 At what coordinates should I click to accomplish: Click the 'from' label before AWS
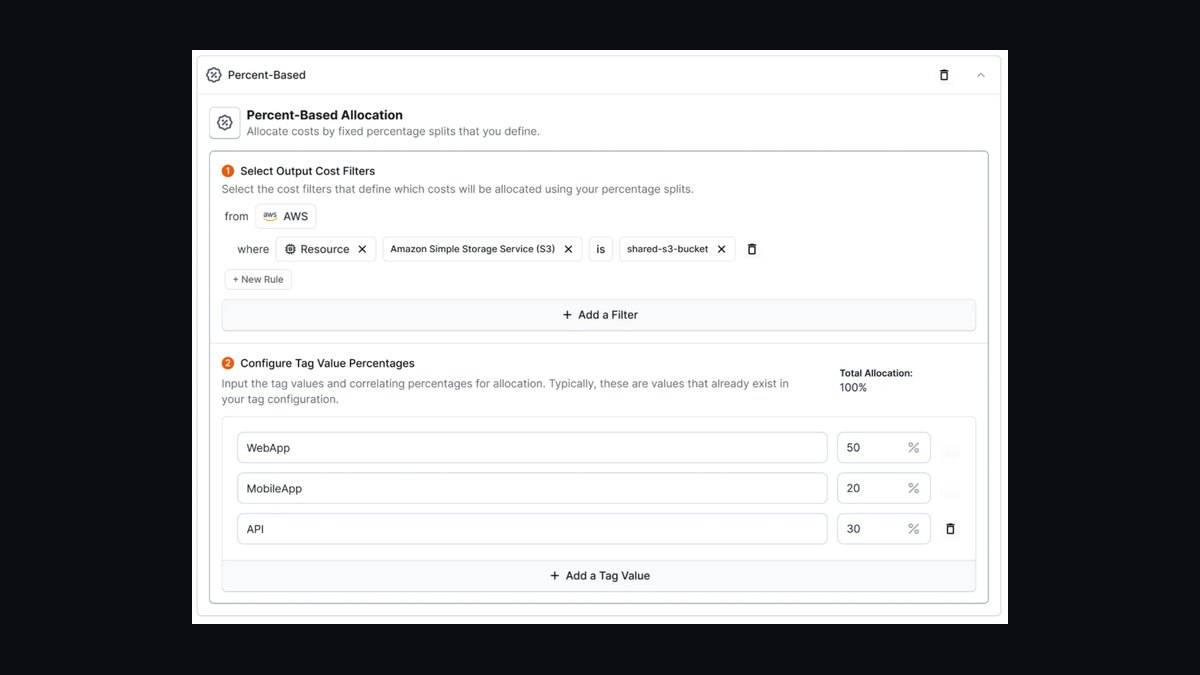tap(236, 216)
